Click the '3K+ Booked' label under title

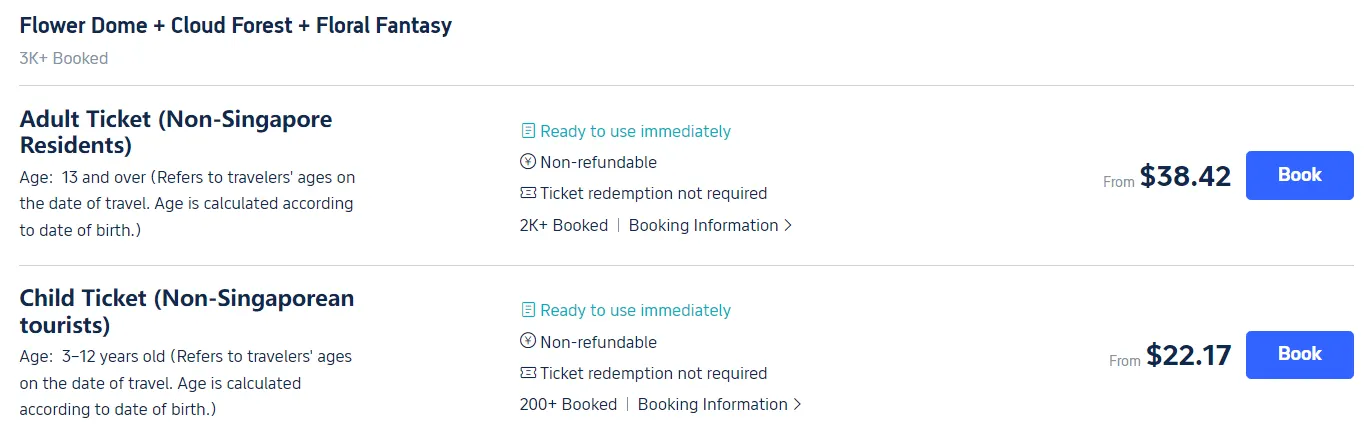(64, 58)
